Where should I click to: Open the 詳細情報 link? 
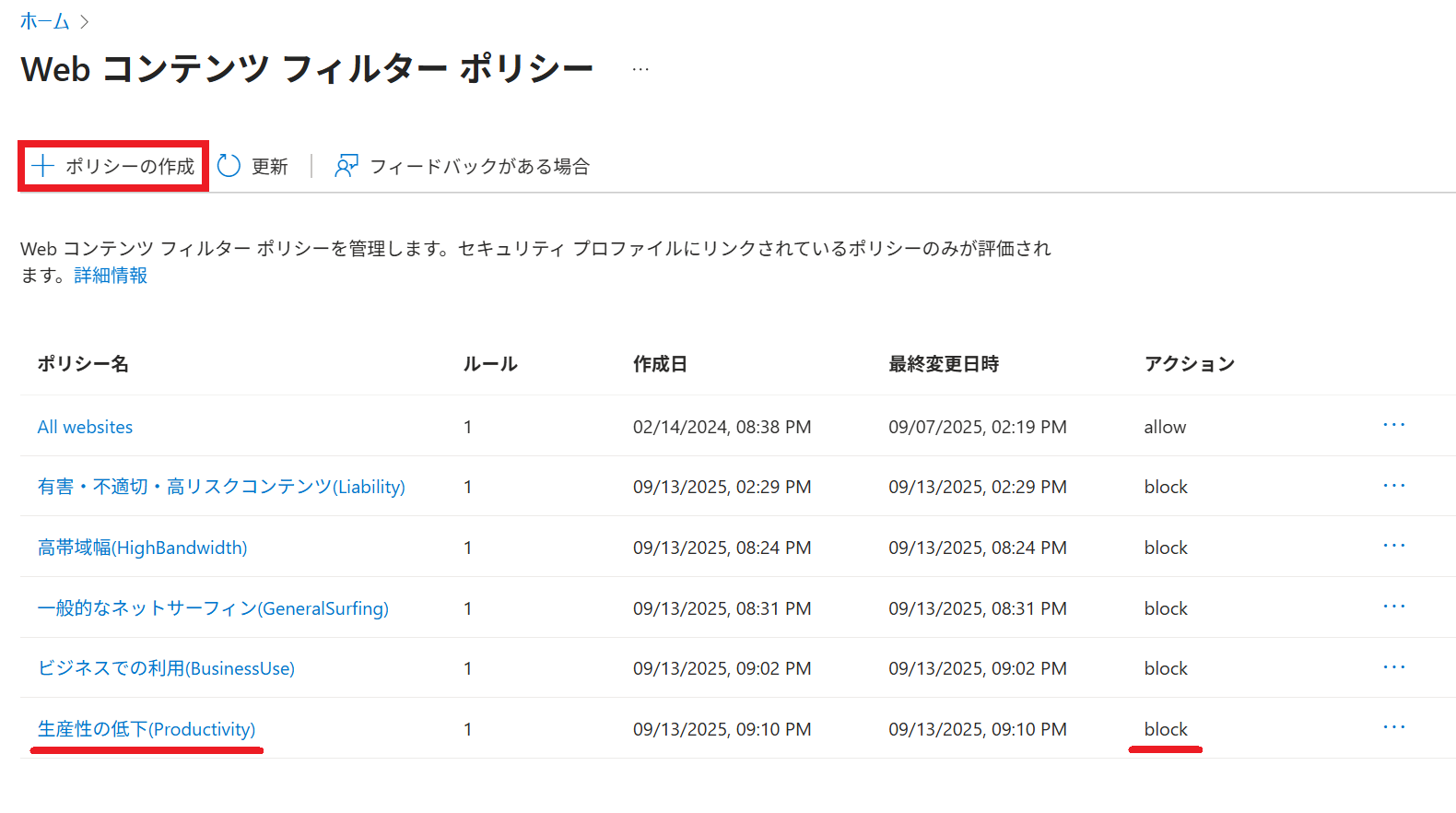(x=111, y=276)
